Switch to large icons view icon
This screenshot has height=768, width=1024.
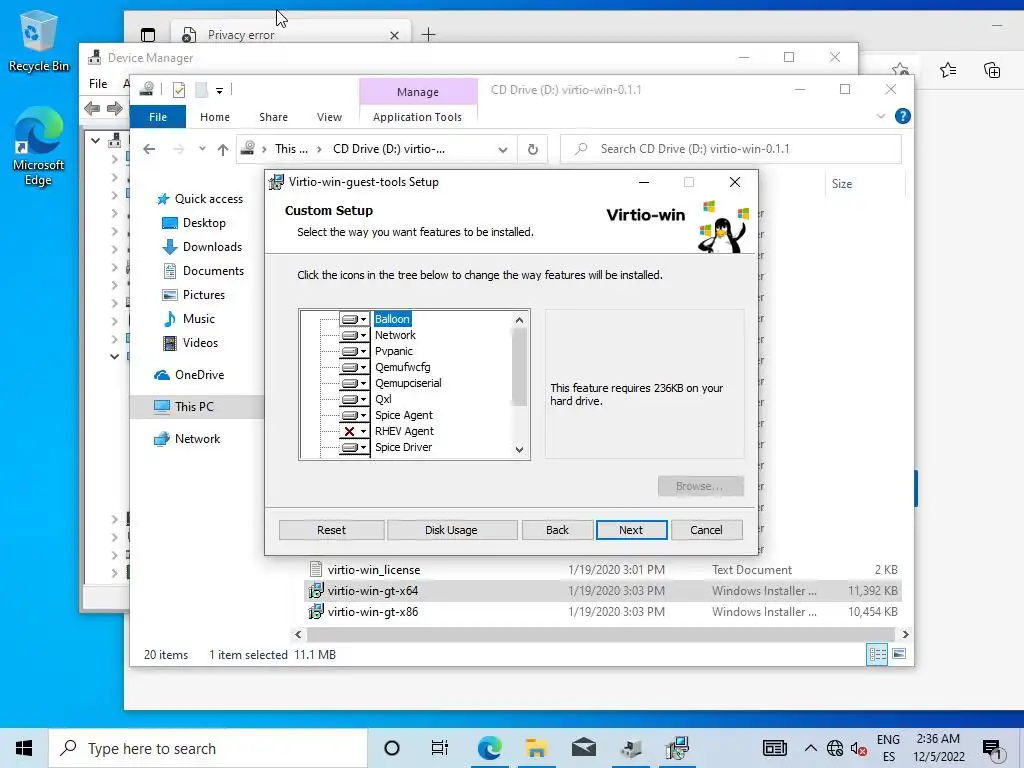899,654
